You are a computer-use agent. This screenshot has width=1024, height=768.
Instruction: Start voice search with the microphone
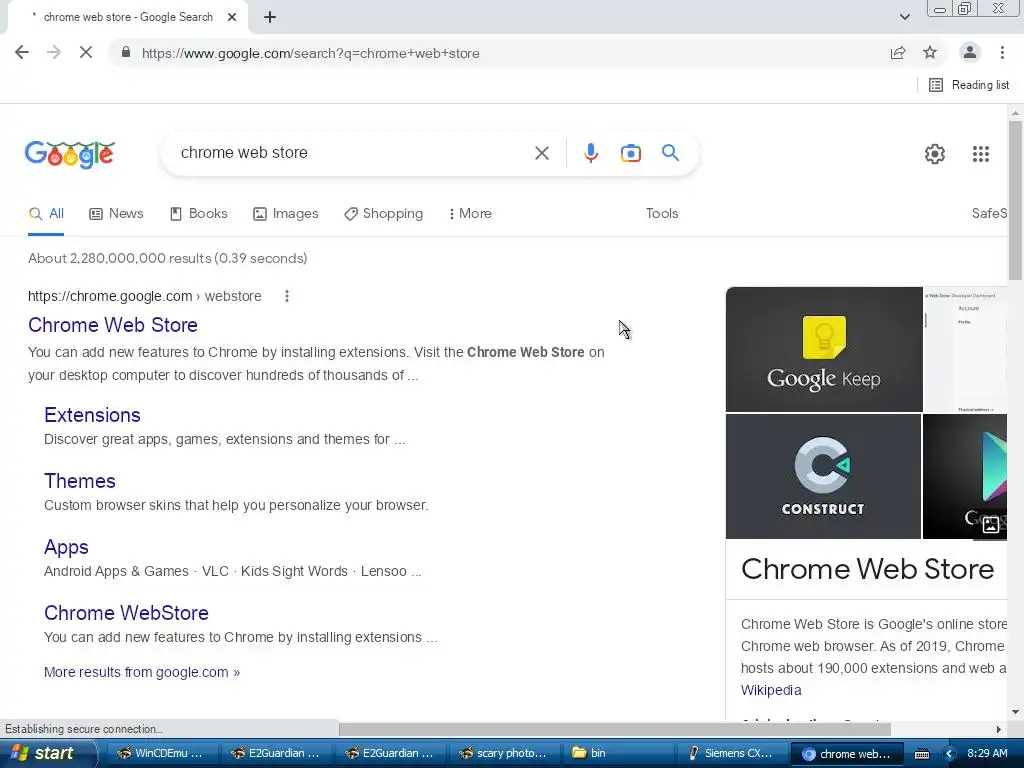click(590, 153)
